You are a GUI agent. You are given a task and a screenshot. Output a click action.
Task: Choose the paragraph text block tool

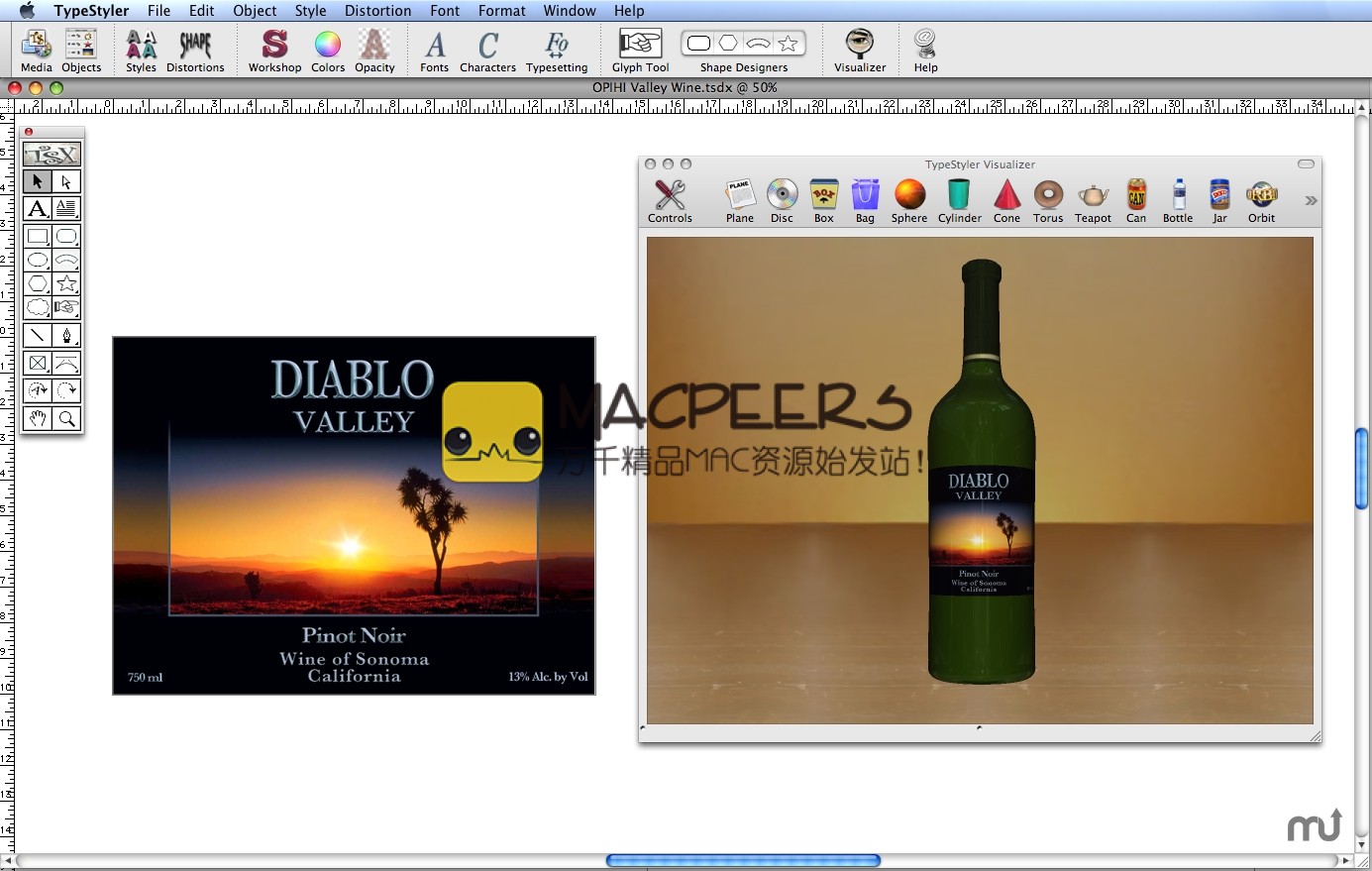click(66, 208)
